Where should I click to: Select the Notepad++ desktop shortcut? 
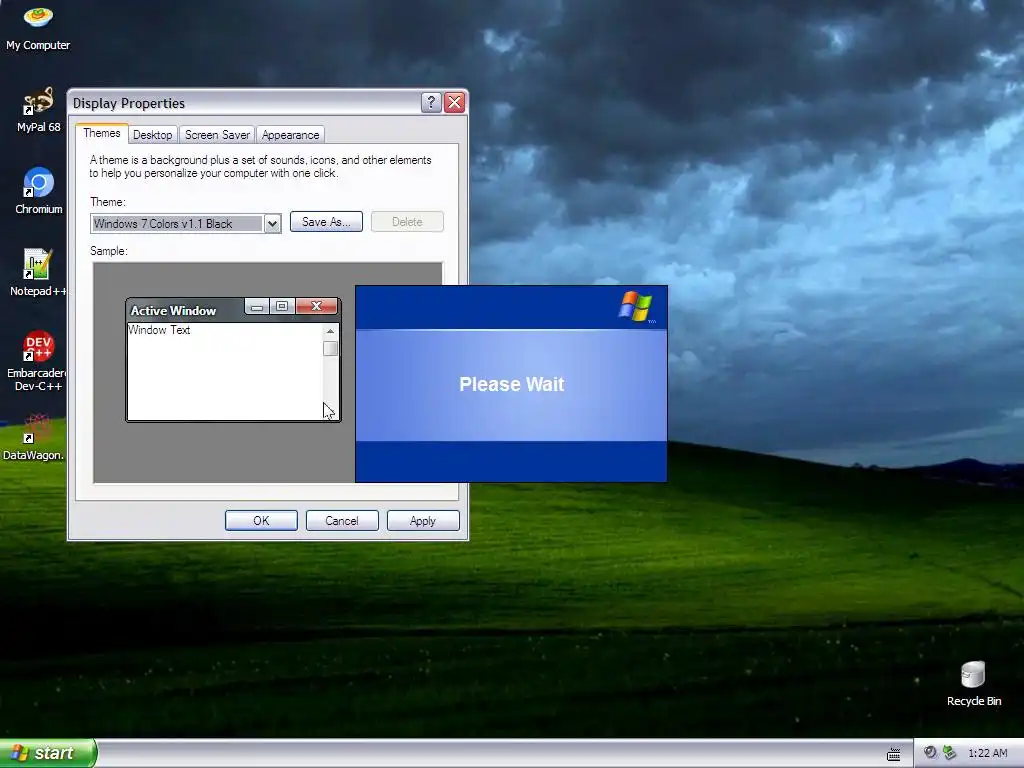[38, 273]
